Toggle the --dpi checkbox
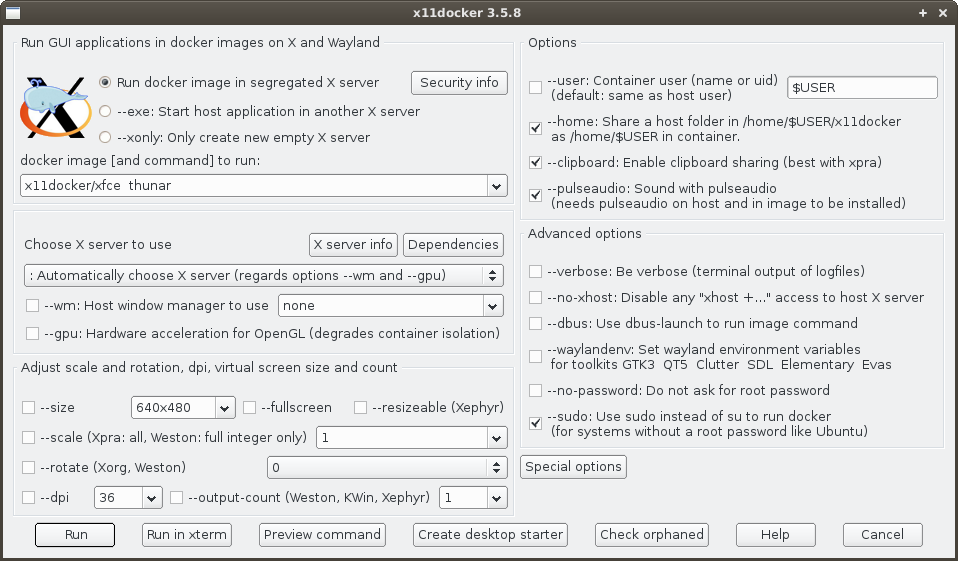958x561 pixels. click(29, 497)
